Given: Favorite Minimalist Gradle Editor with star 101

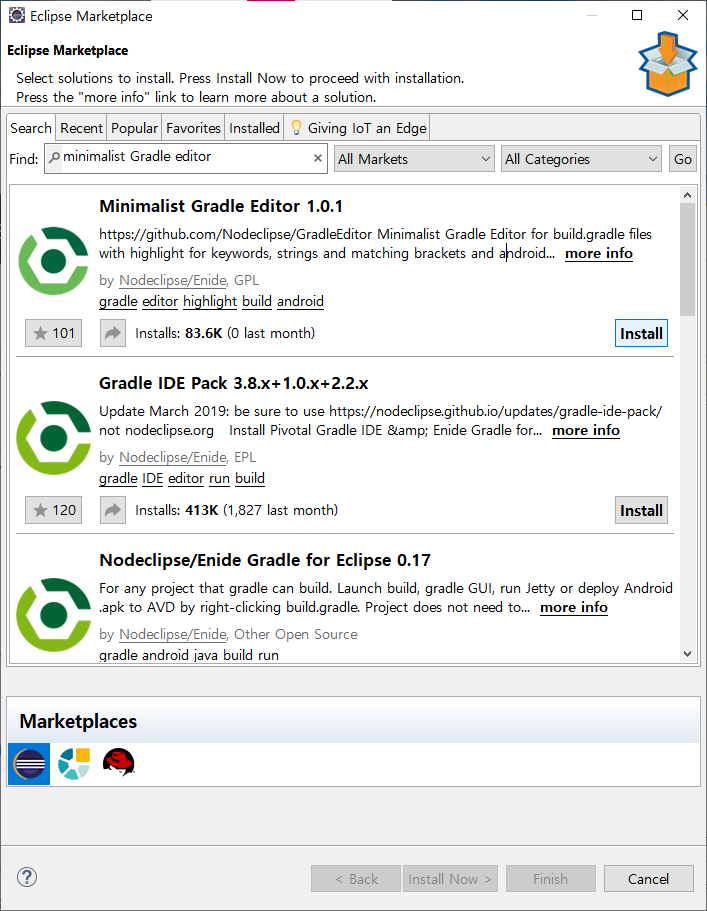Looking at the screenshot, I should (x=53, y=333).
